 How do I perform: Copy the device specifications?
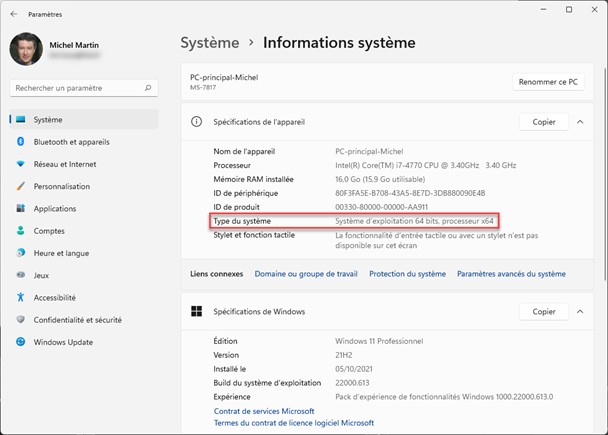click(543, 122)
